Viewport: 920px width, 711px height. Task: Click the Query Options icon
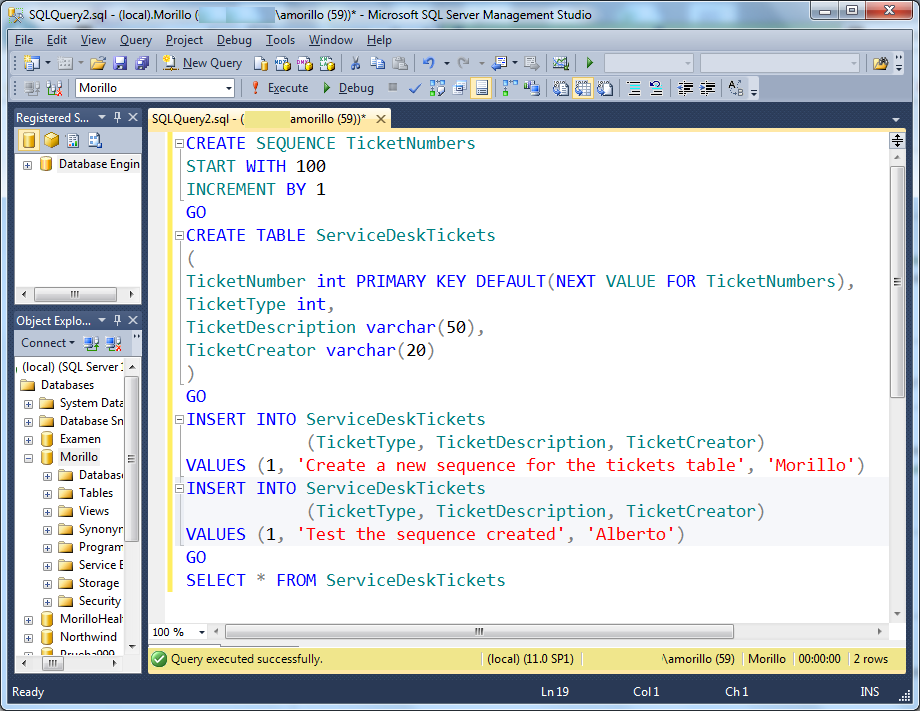tap(459, 89)
